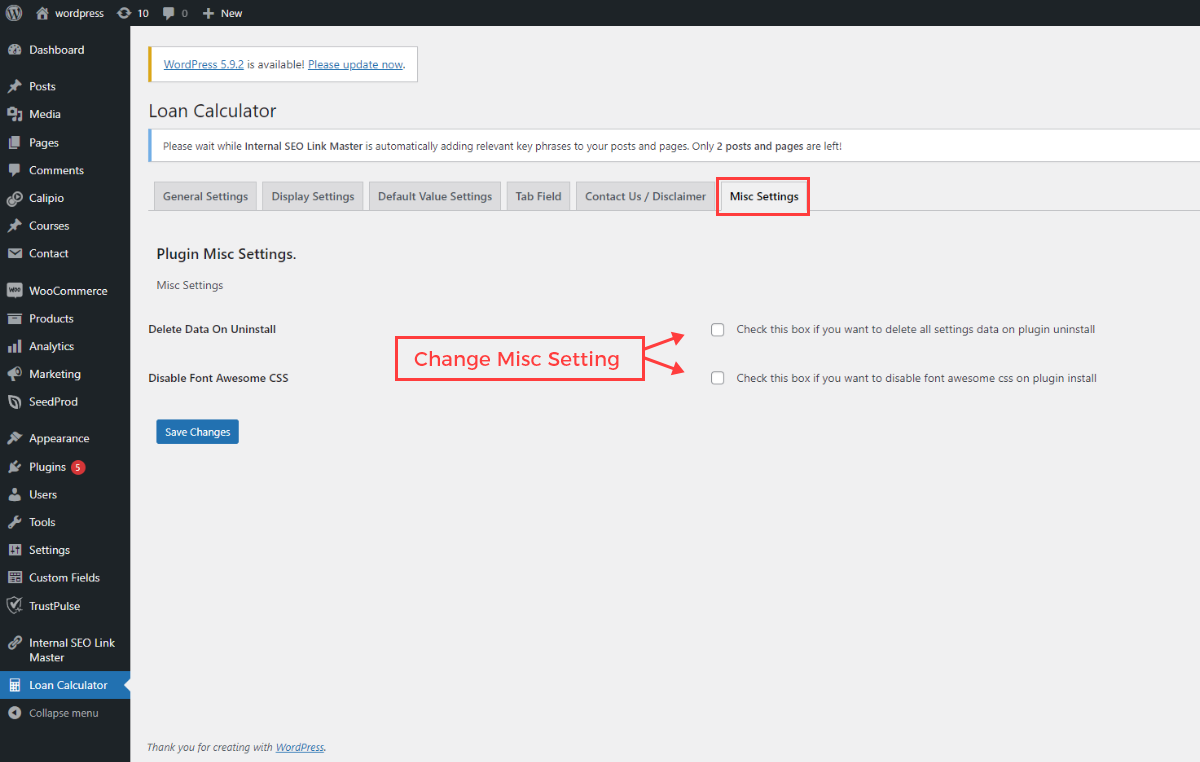Open the Appearance menu label
1200x762 pixels.
coord(59,438)
